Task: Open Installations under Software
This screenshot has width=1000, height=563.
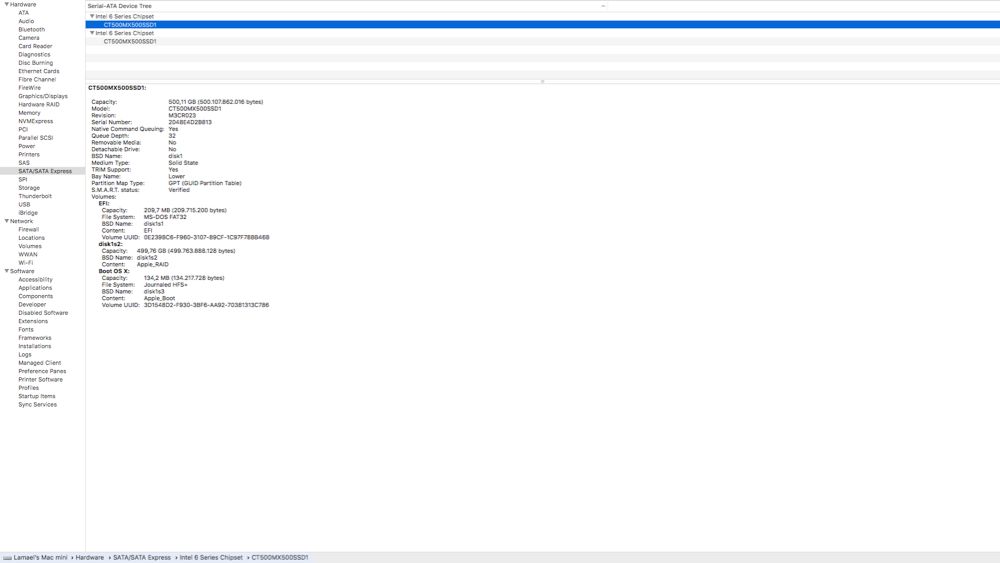Action: pyautogui.click(x=35, y=346)
